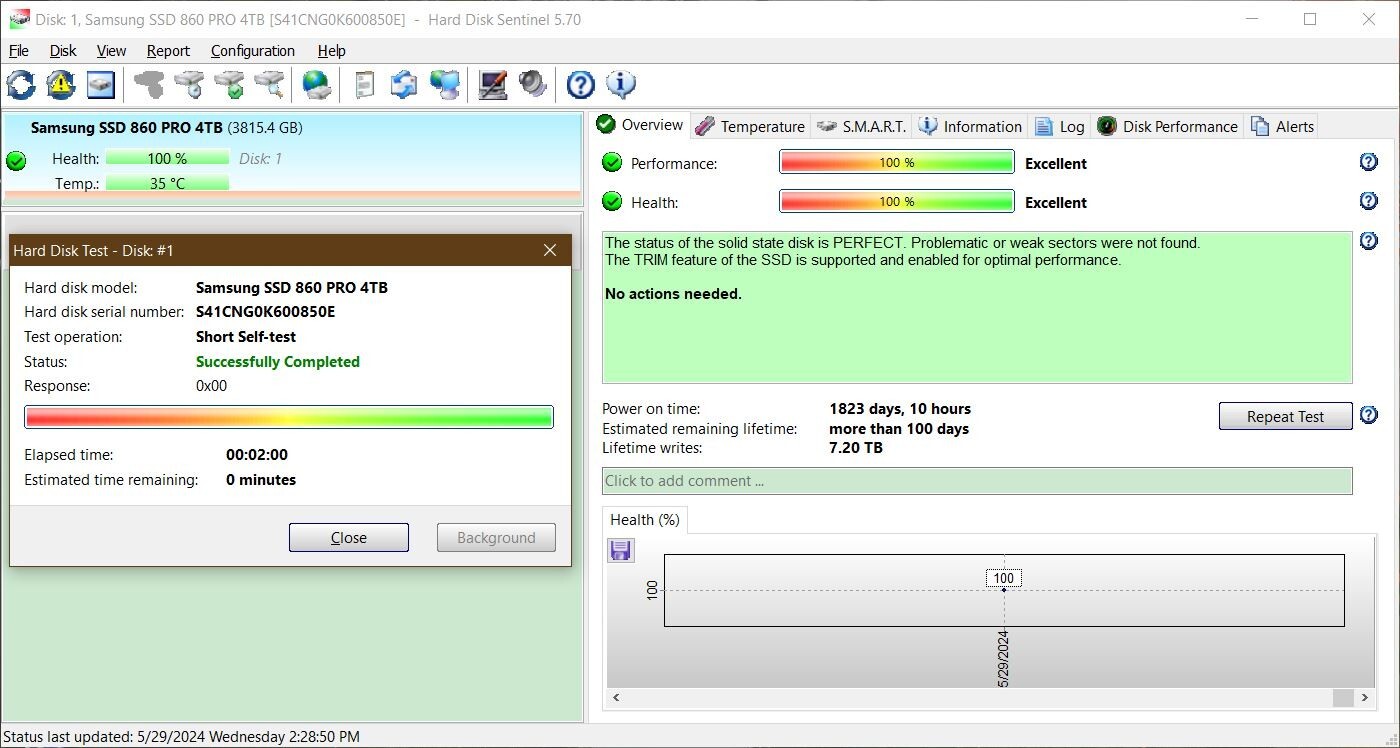
Task: Click help icon beside Health bar
Action: (x=1369, y=201)
